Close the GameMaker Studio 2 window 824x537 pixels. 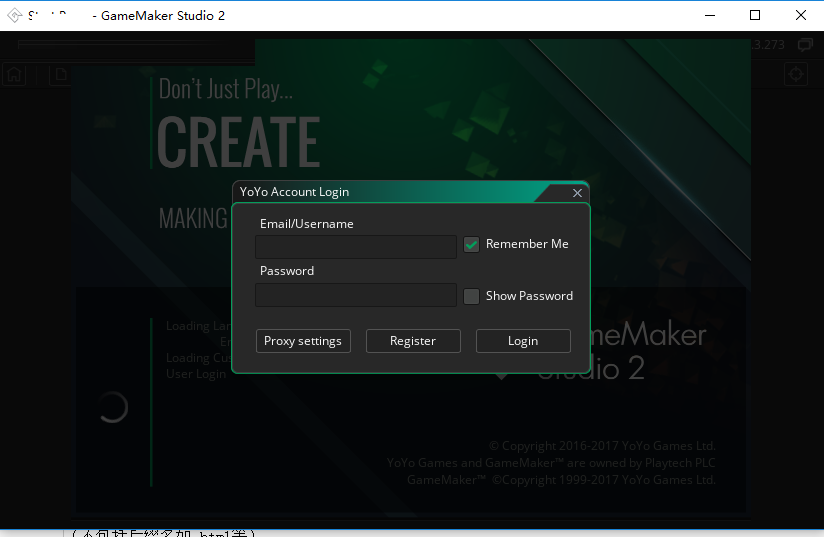800,15
